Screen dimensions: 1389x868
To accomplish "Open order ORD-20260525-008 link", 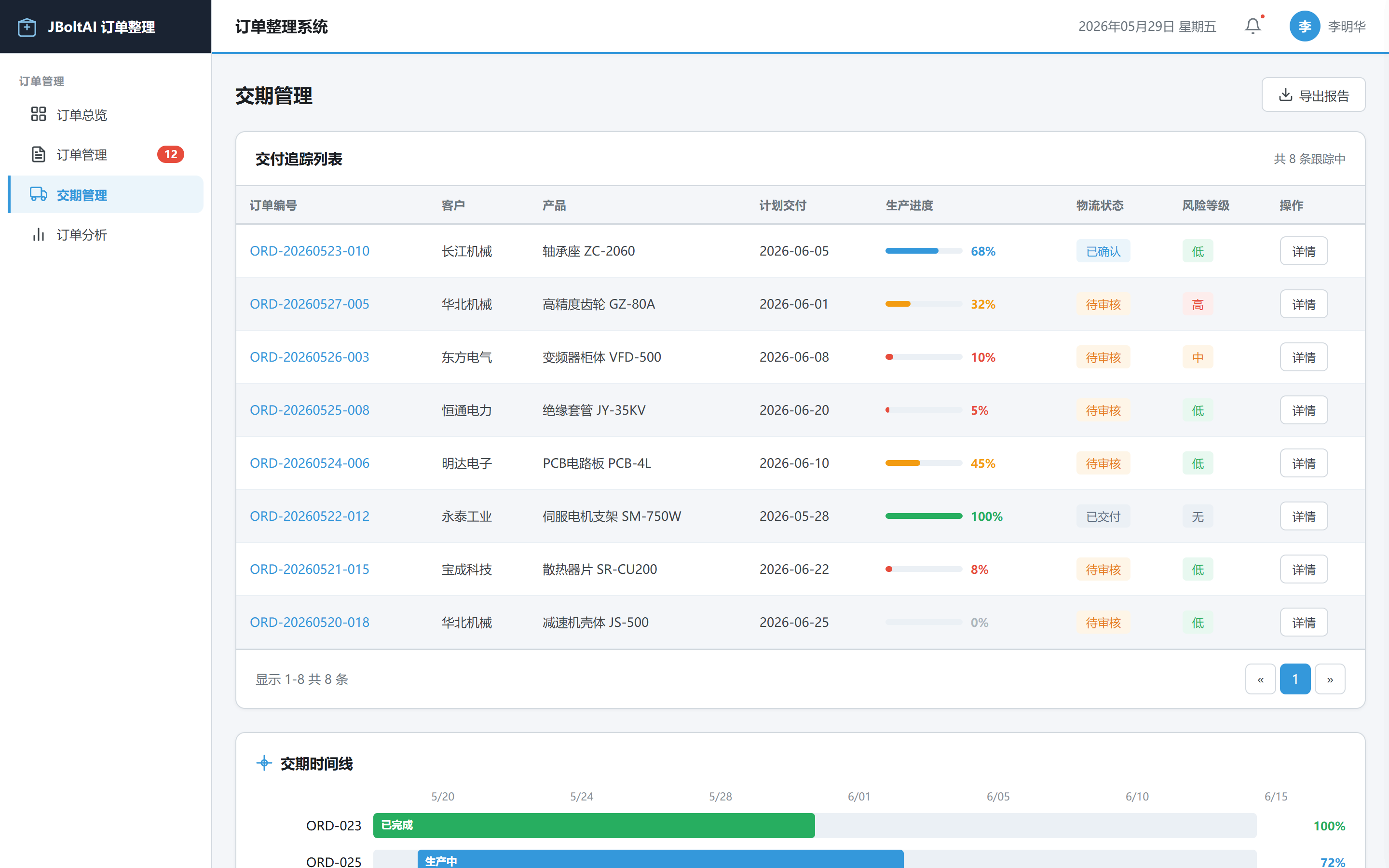I will pyautogui.click(x=309, y=410).
